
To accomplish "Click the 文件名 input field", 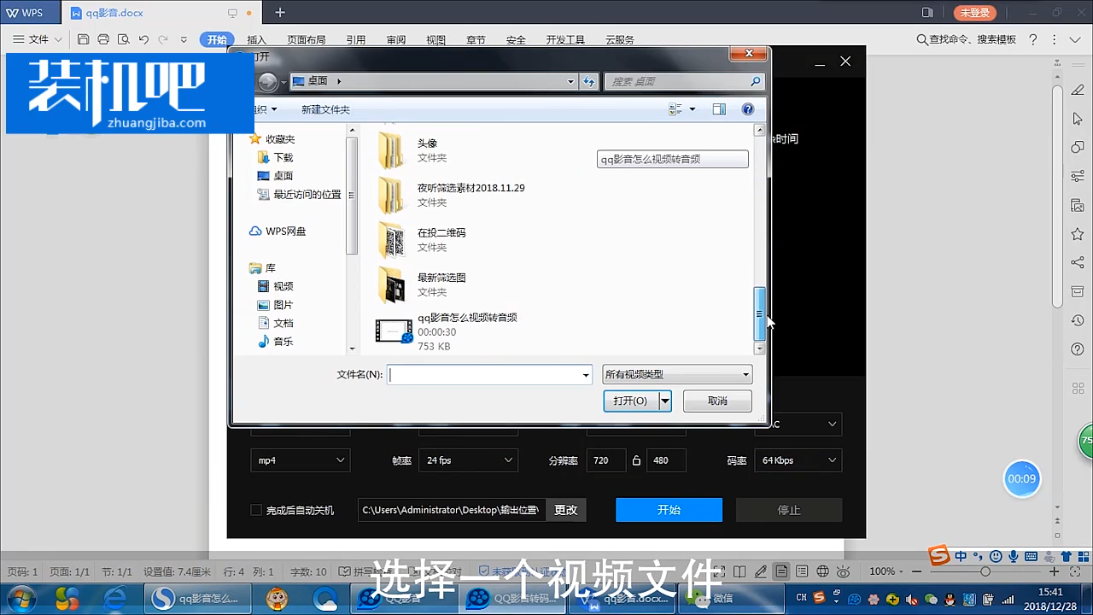I will pos(485,375).
